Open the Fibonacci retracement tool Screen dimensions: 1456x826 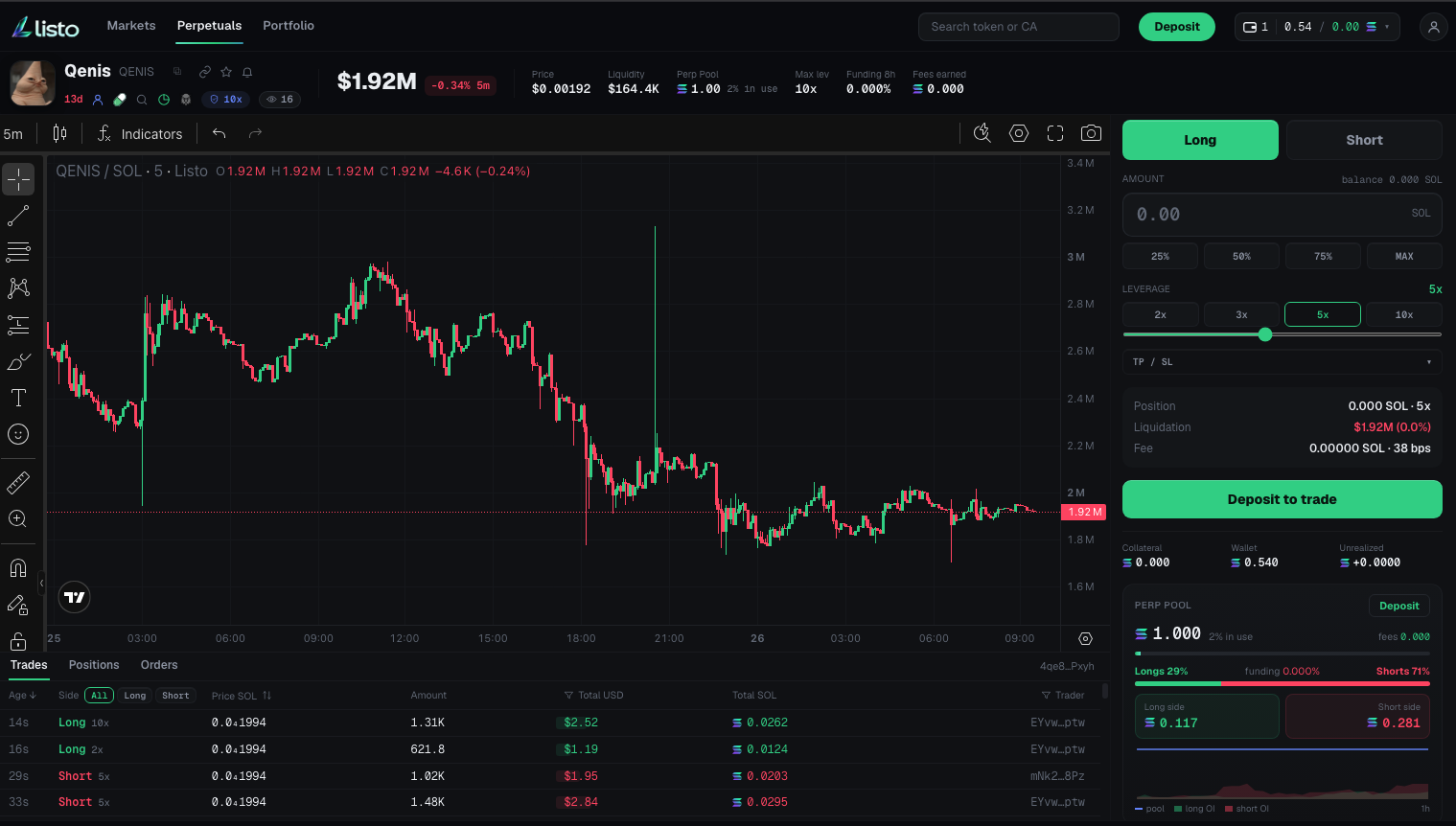(18, 252)
